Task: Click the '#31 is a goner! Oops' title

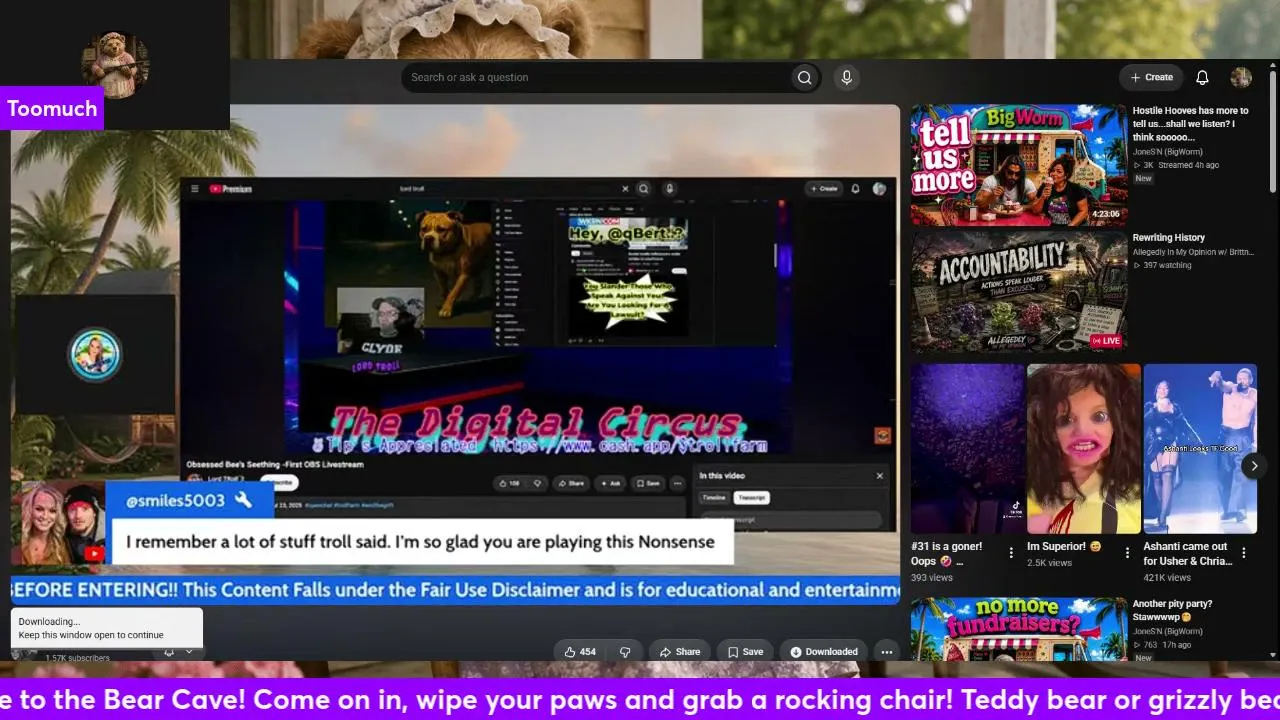Action: tap(947, 554)
